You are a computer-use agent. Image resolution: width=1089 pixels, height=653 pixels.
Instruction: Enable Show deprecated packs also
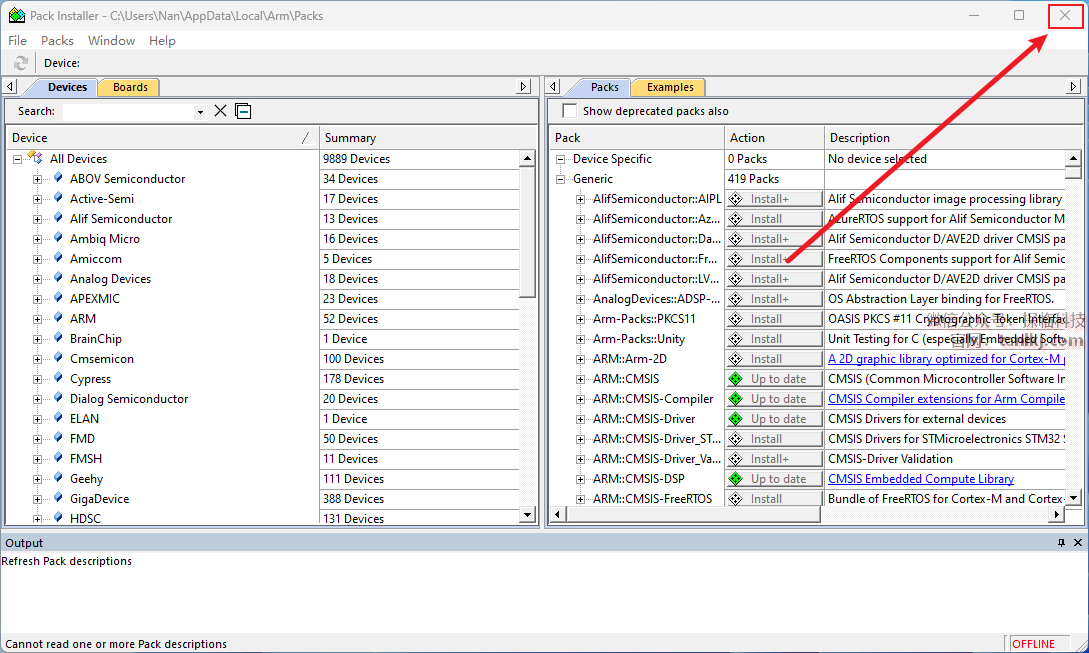(570, 111)
